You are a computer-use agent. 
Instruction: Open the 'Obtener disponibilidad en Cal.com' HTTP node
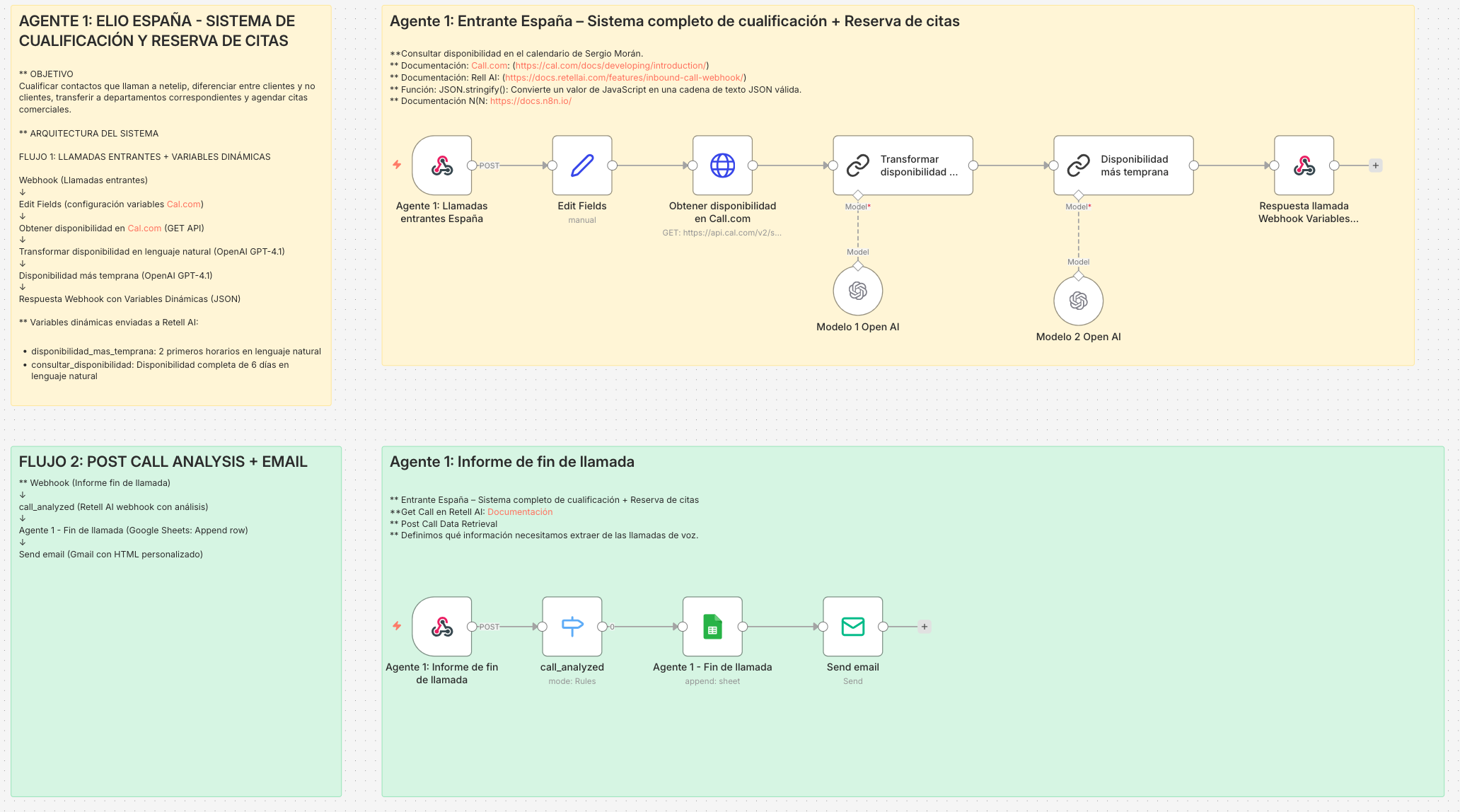point(722,166)
